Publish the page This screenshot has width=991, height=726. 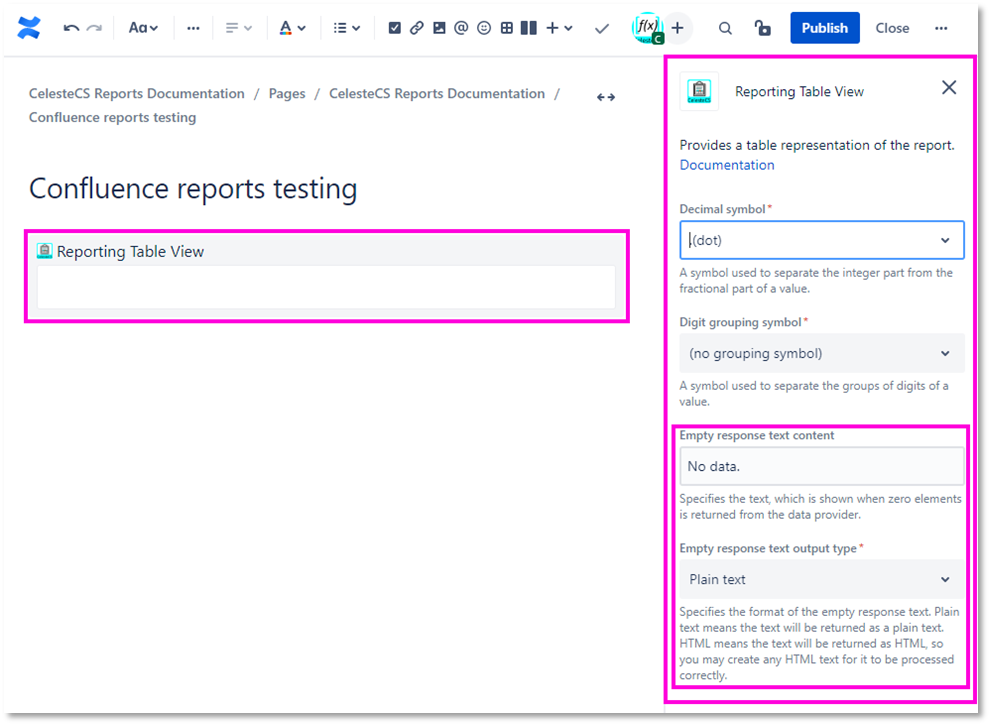[x=824, y=28]
